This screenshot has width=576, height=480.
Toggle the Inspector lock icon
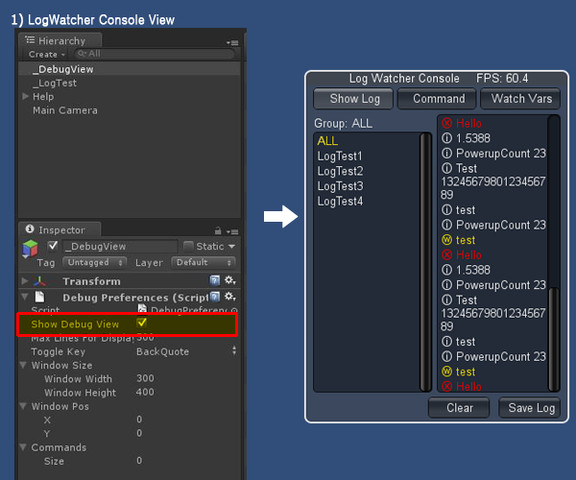[x=218, y=231]
